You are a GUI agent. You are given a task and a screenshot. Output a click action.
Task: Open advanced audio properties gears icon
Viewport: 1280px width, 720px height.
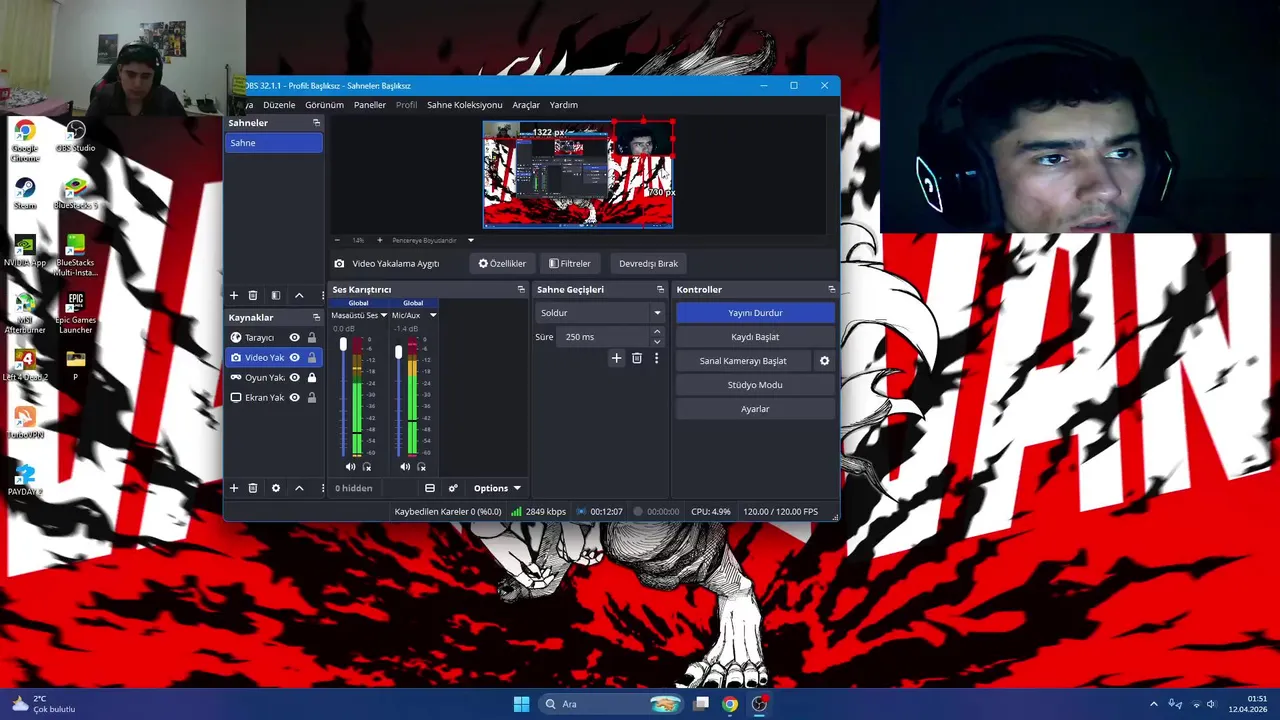(453, 488)
